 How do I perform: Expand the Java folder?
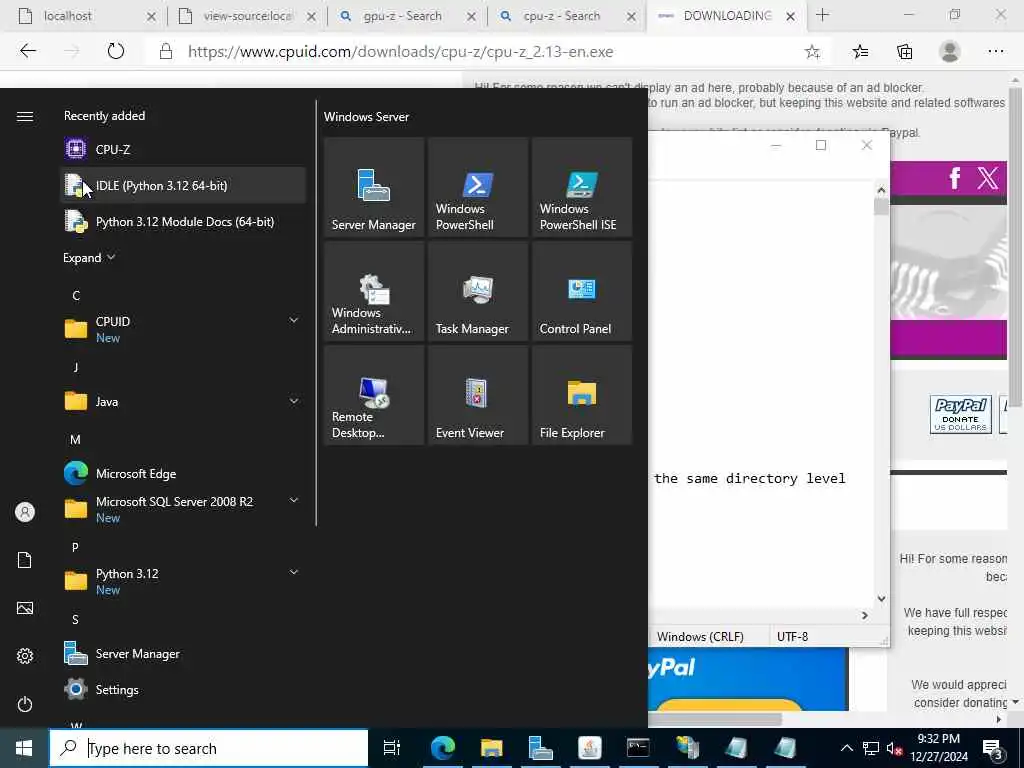pos(294,401)
